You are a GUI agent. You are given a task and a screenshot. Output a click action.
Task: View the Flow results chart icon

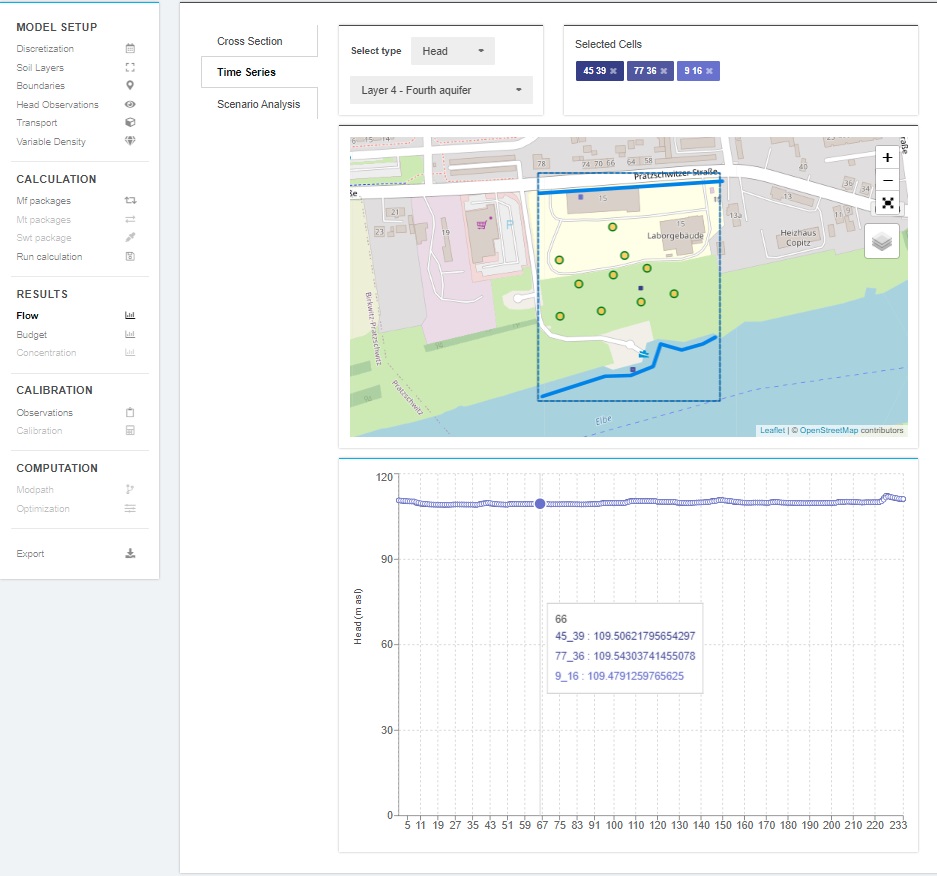pos(131,315)
